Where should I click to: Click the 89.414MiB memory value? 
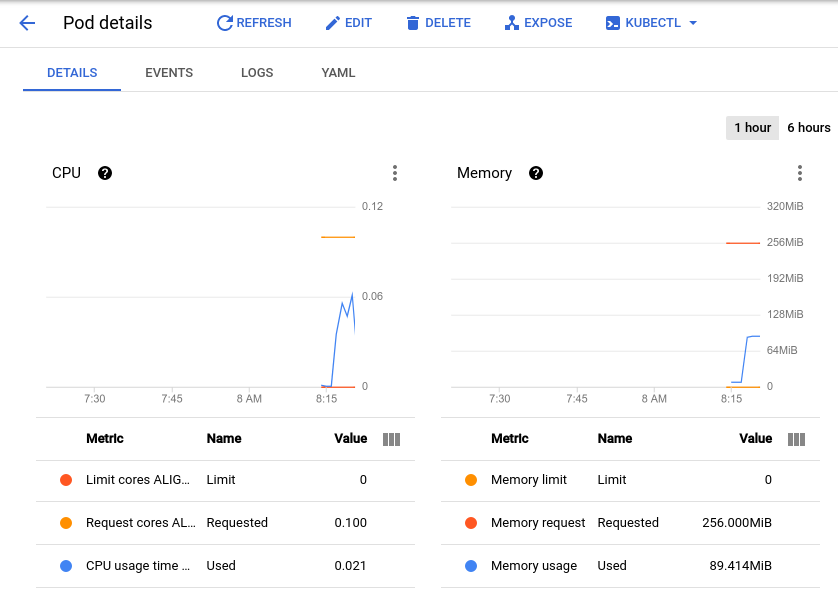(740, 566)
